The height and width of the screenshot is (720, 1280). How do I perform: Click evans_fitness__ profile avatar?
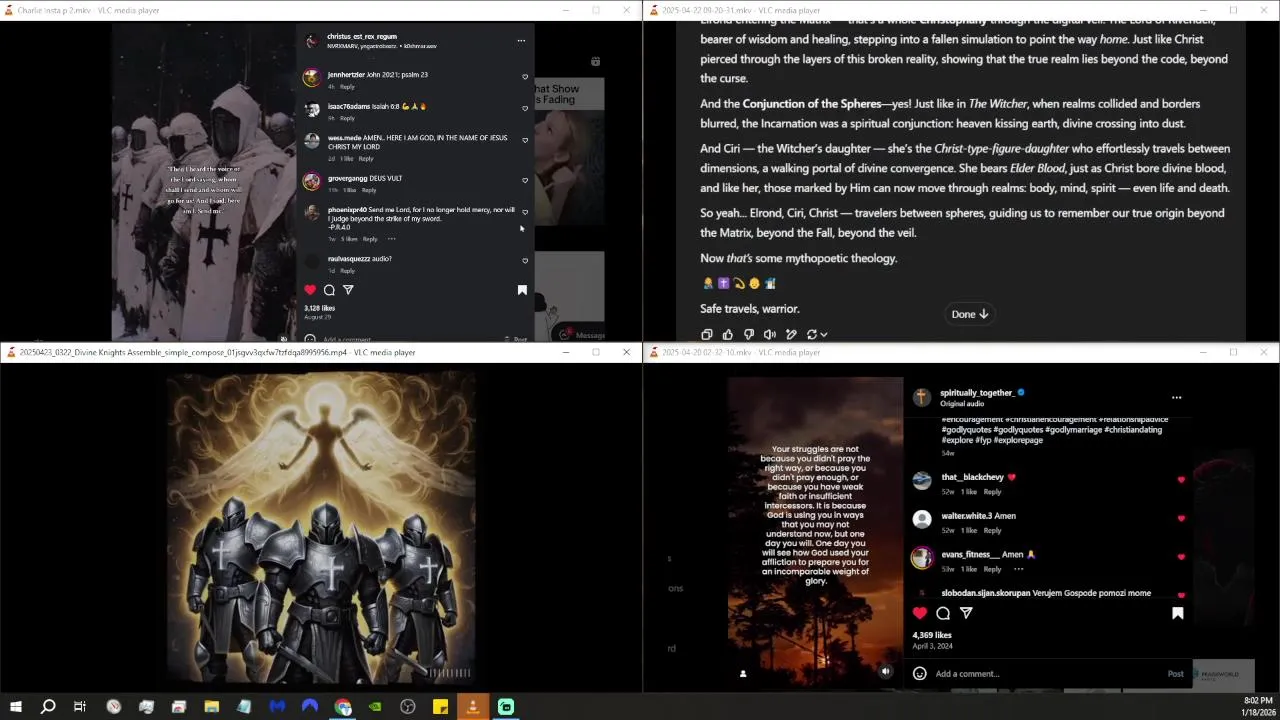pyautogui.click(x=922, y=558)
